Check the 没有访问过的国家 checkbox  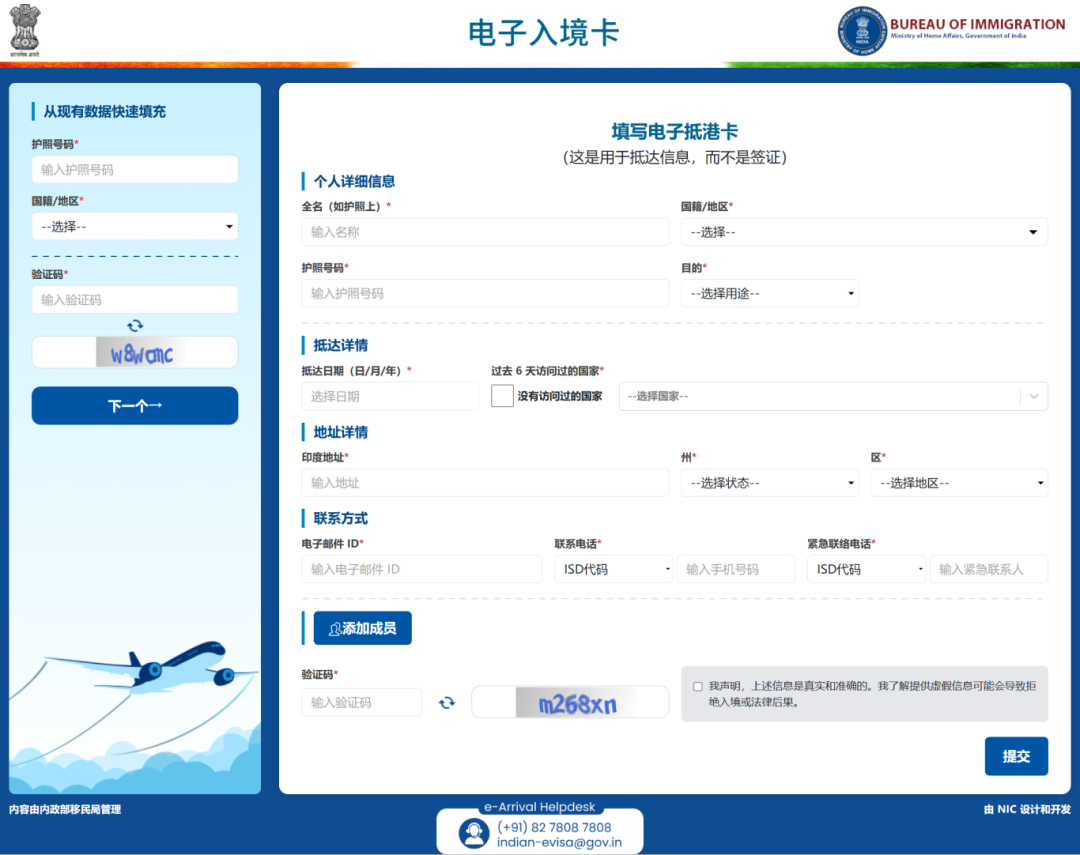(x=502, y=396)
